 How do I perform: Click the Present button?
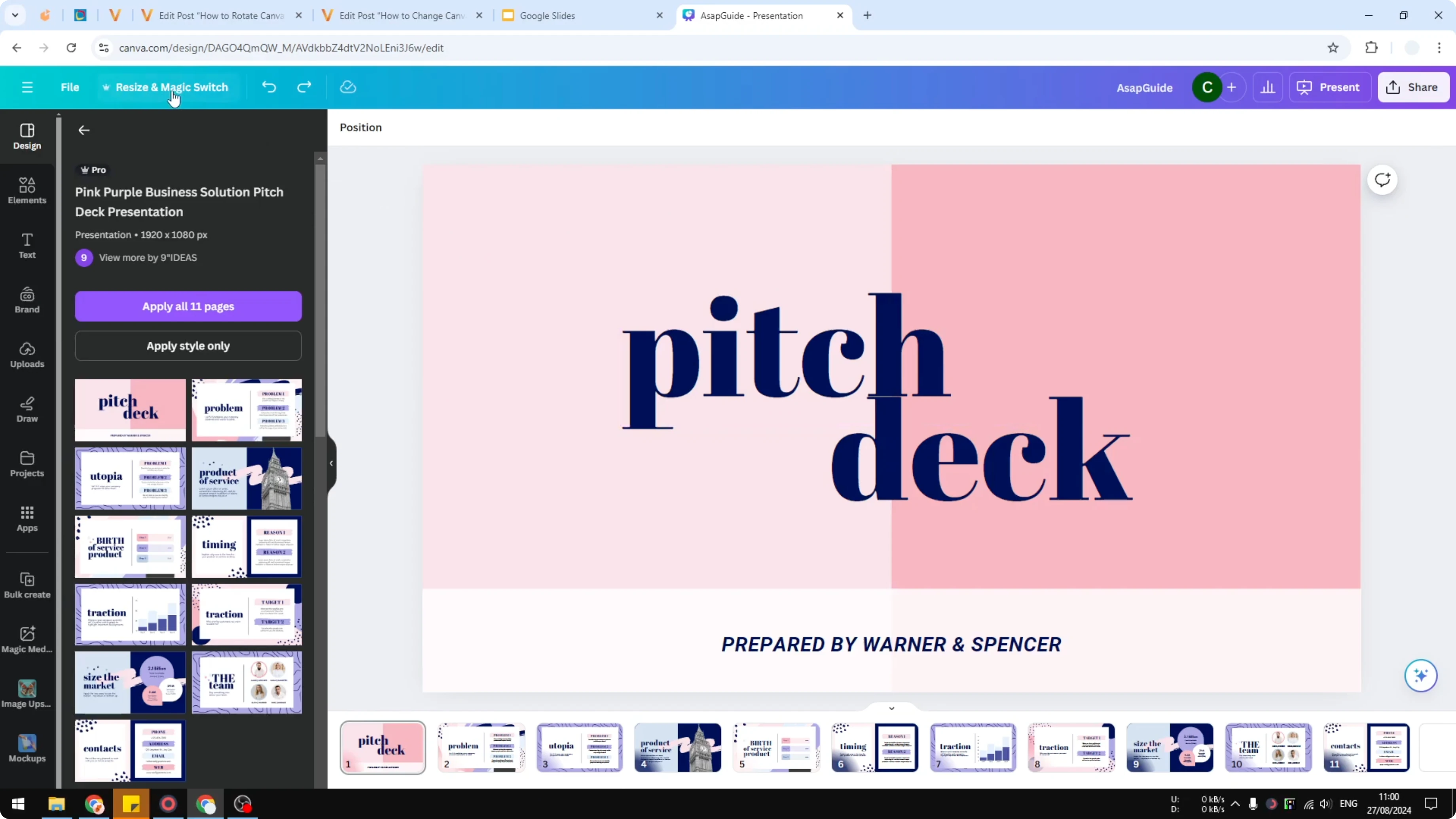pos(1329,87)
